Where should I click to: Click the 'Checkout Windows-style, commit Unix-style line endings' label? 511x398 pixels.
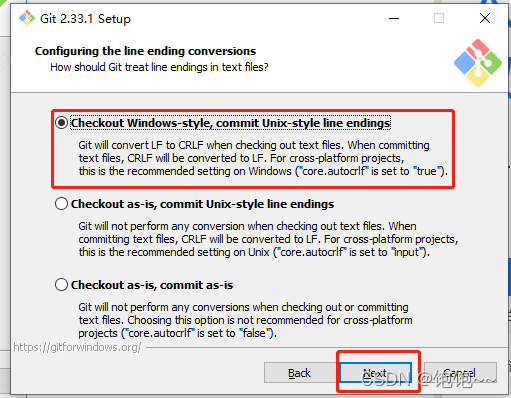click(x=230, y=123)
